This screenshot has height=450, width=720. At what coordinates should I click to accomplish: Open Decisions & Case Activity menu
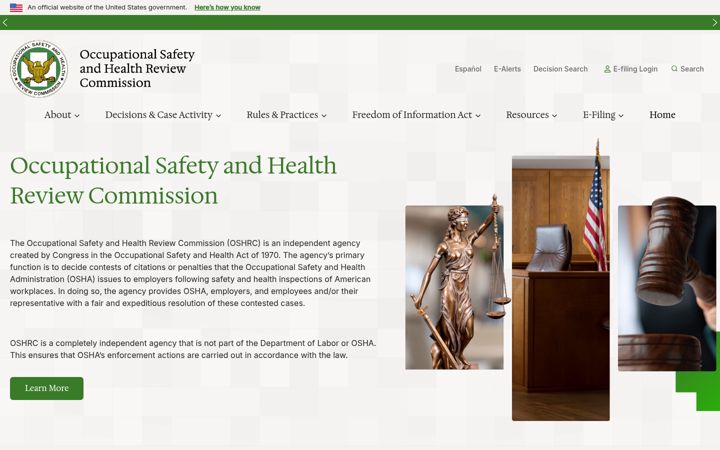(x=159, y=115)
